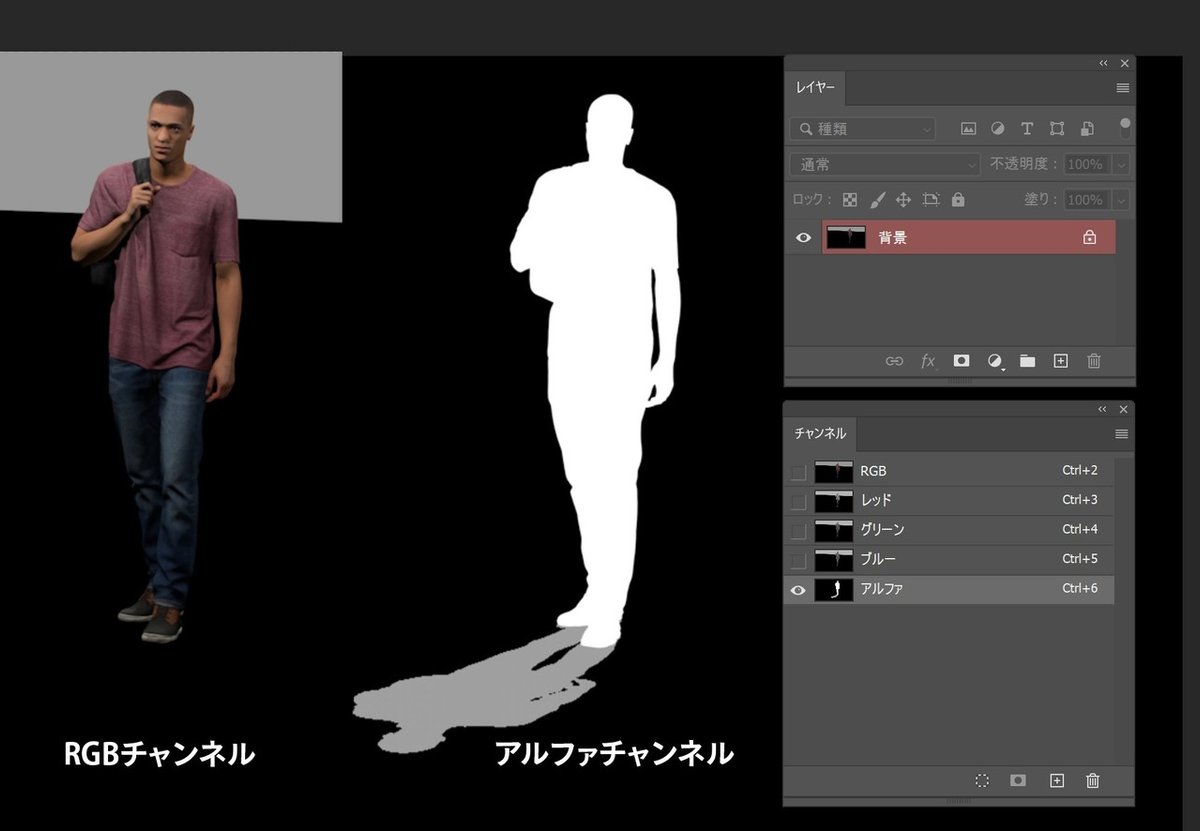Create a new layer plus icon
1200x831 pixels.
tap(1061, 361)
